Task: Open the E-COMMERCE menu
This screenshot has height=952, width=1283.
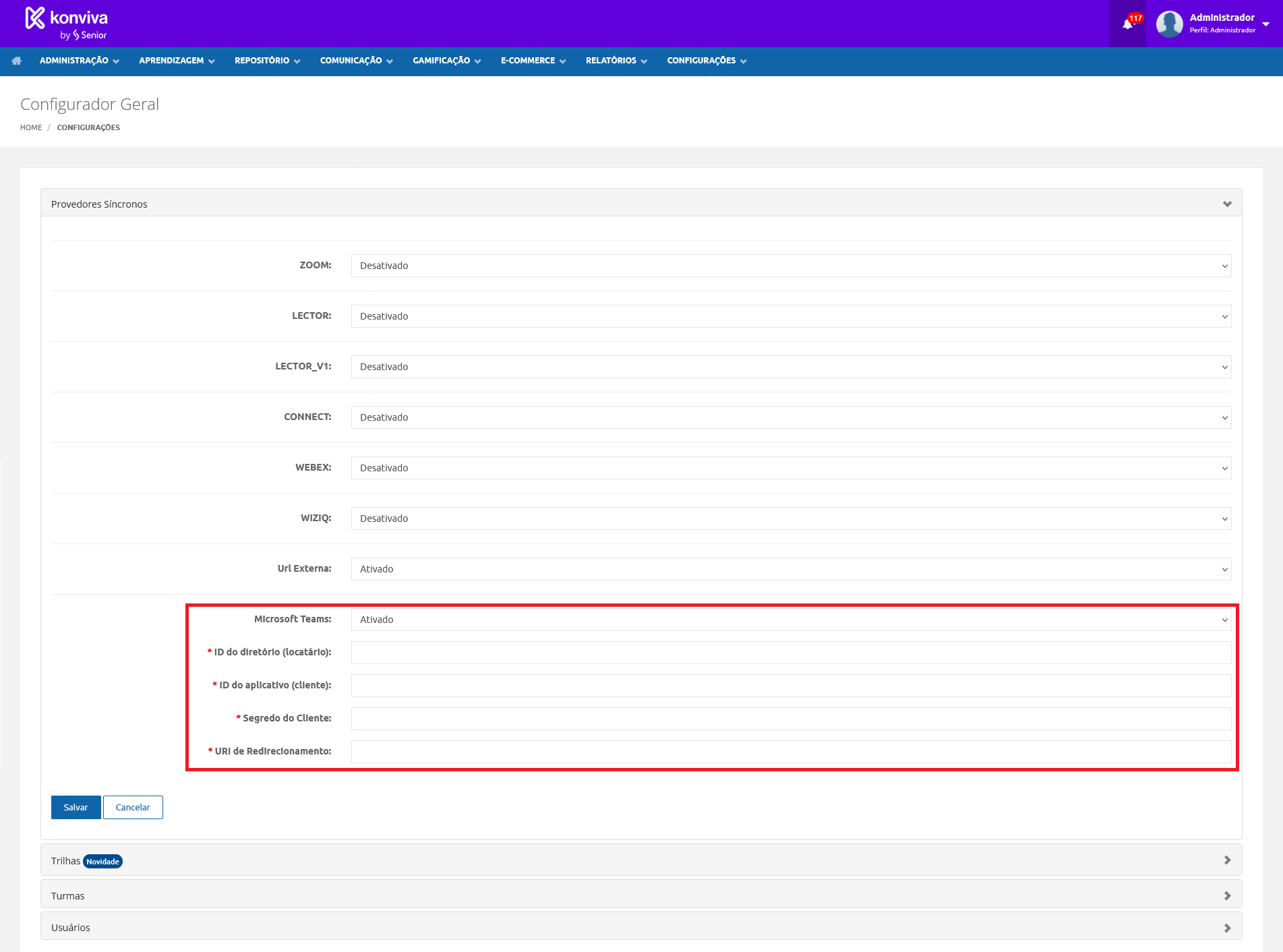Action: point(533,61)
